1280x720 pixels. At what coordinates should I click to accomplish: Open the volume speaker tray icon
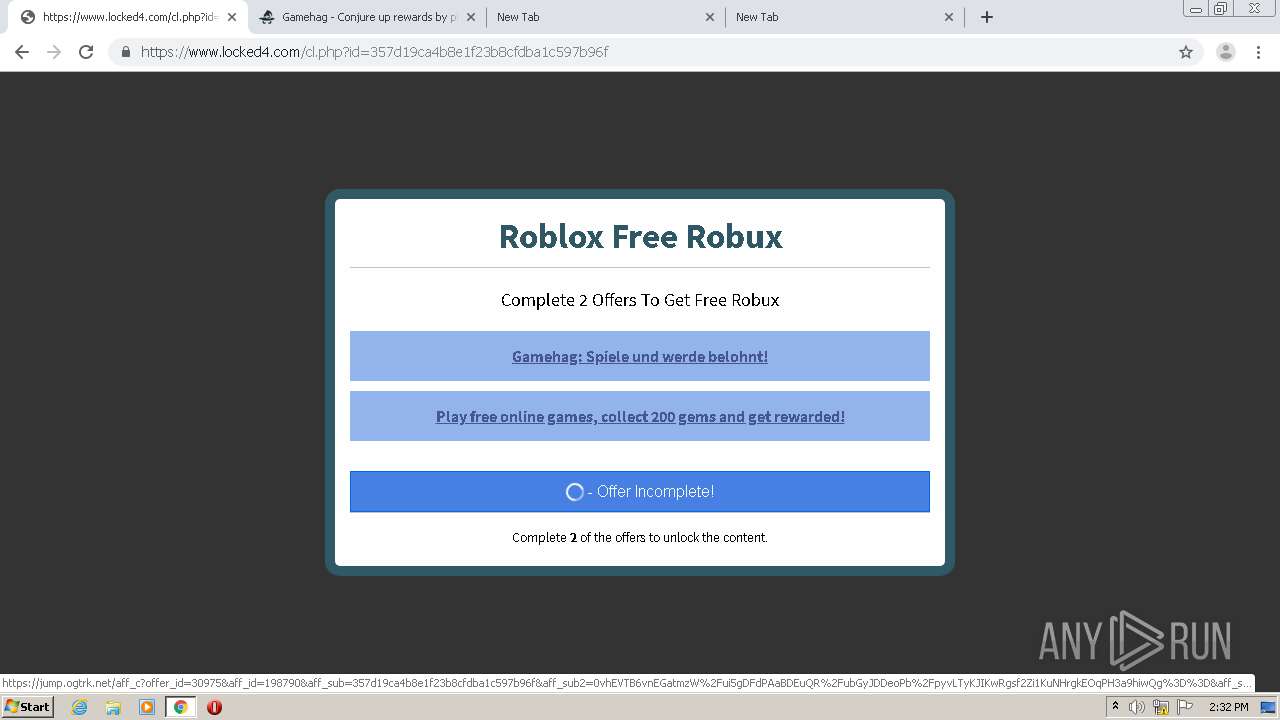1137,707
